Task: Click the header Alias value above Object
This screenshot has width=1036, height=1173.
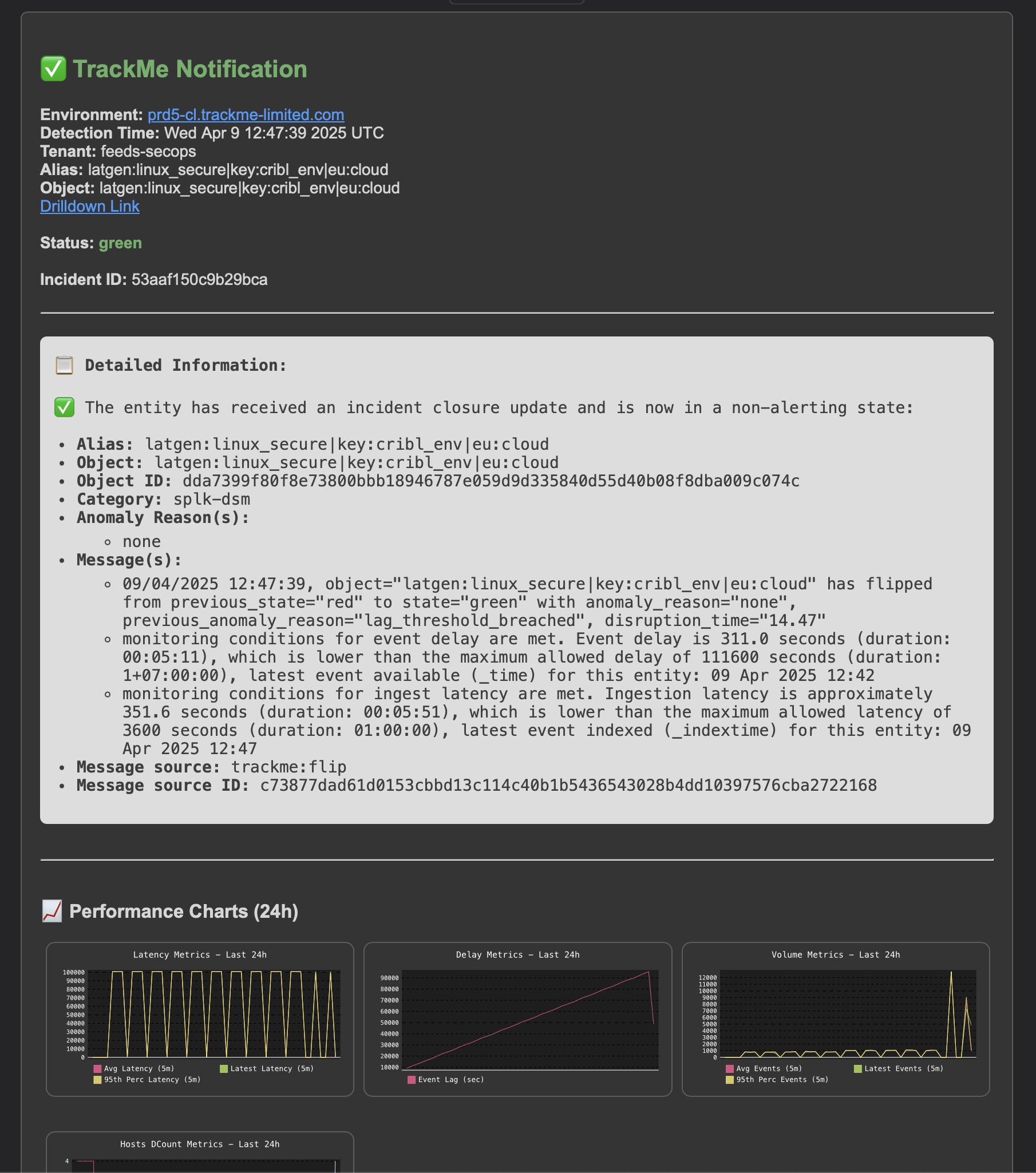Action: (238, 170)
